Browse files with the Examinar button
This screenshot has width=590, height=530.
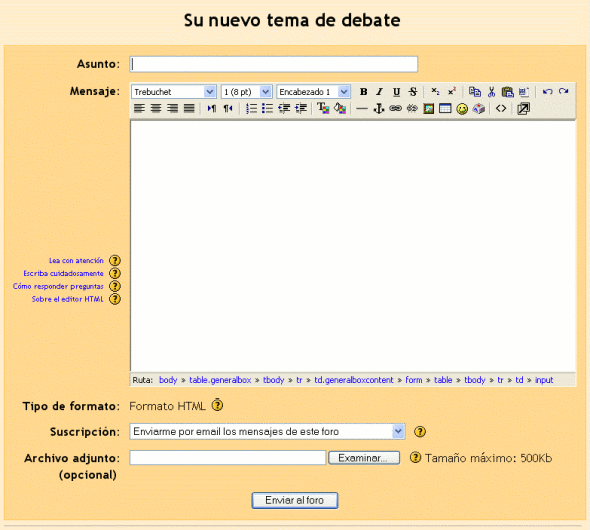point(364,458)
